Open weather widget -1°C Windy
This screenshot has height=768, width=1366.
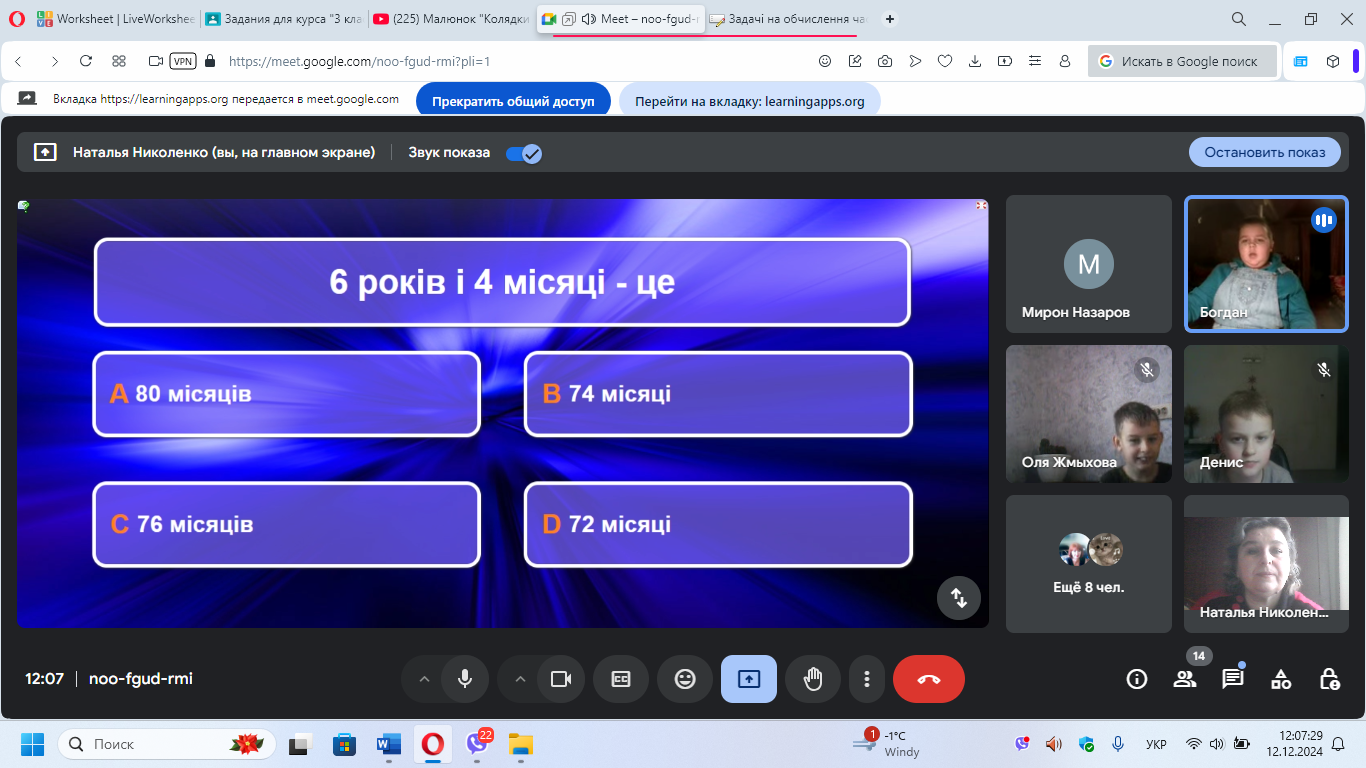coord(888,744)
